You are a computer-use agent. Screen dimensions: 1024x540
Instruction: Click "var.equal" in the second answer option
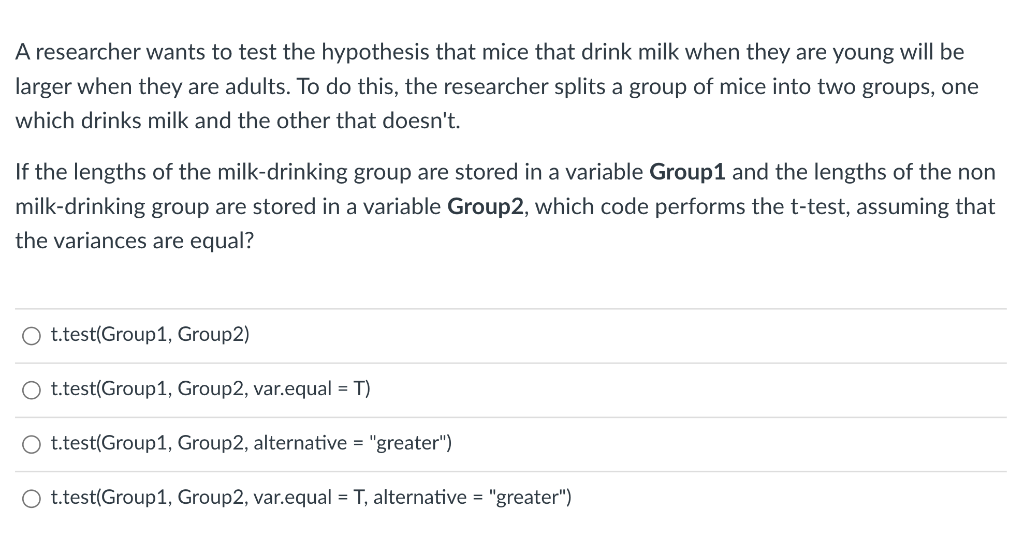(293, 389)
